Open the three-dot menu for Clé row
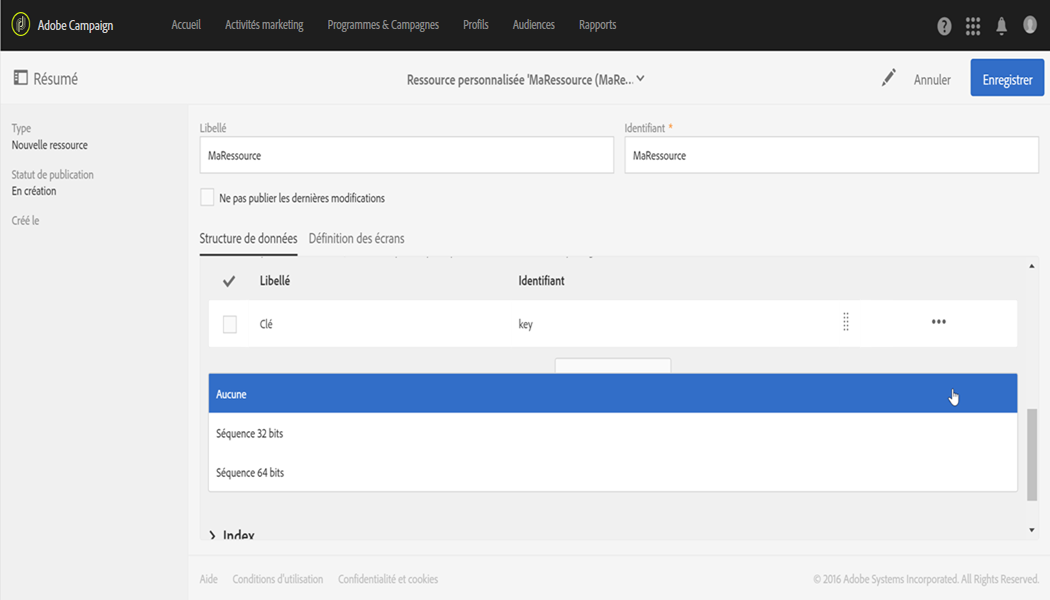 (x=938, y=322)
